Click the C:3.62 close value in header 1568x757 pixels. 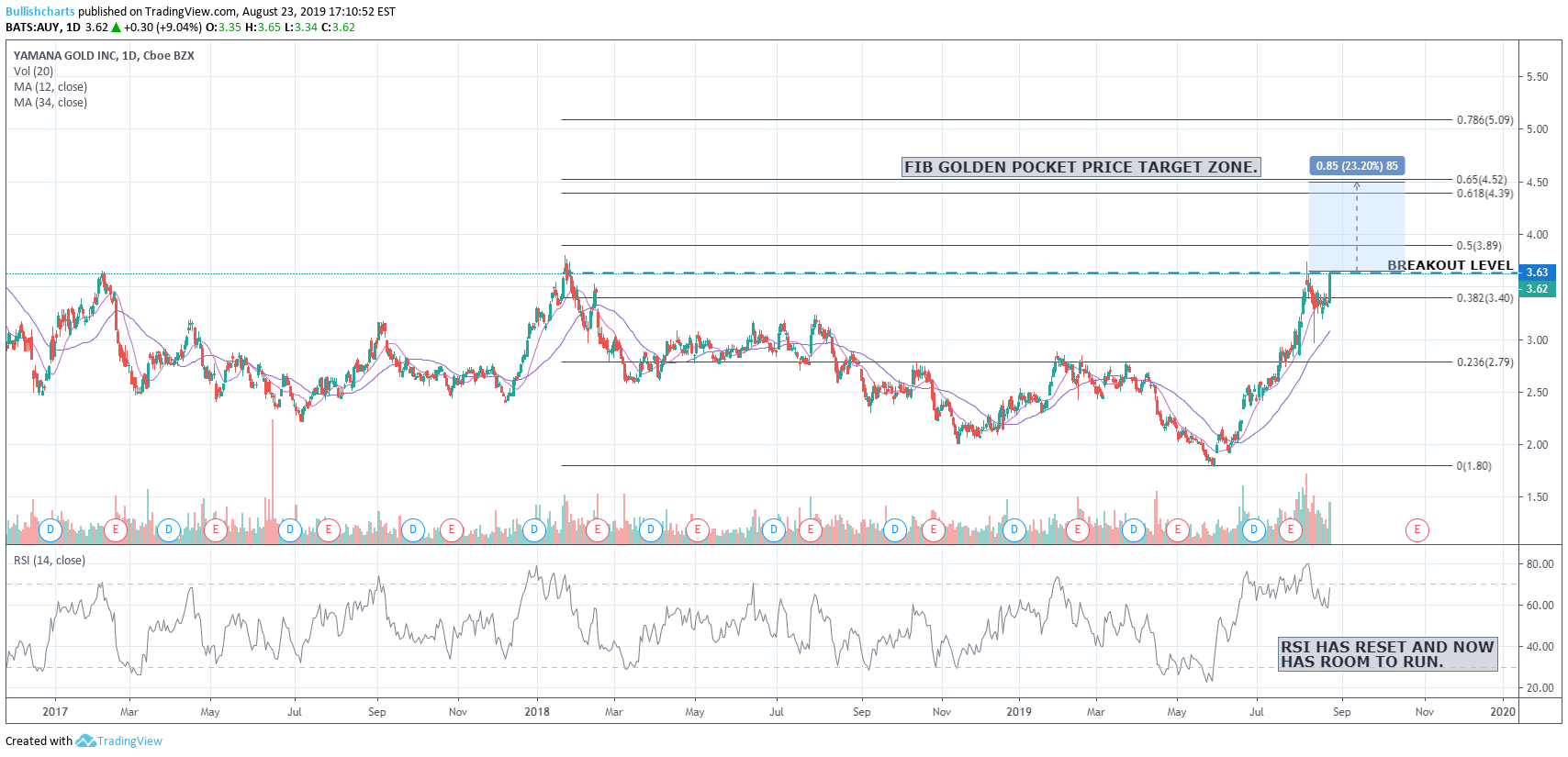tap(338, 28)
